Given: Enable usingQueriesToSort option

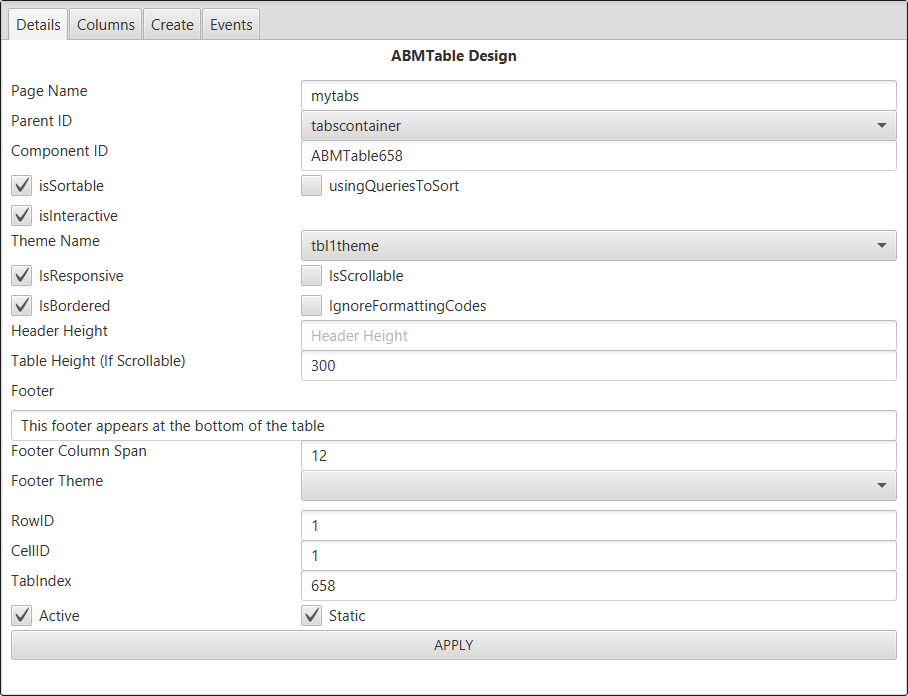Looking at the screenshot, I should coord(312,186).
